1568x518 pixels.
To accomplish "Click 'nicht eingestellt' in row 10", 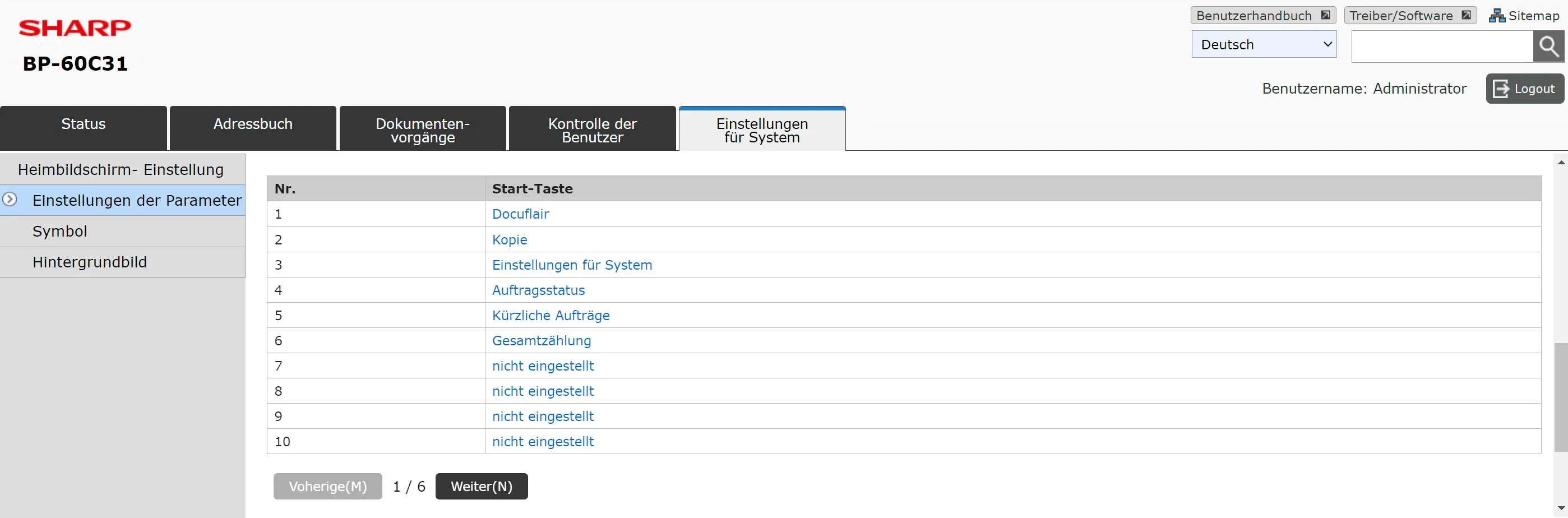I will click(x=542, y=441).
